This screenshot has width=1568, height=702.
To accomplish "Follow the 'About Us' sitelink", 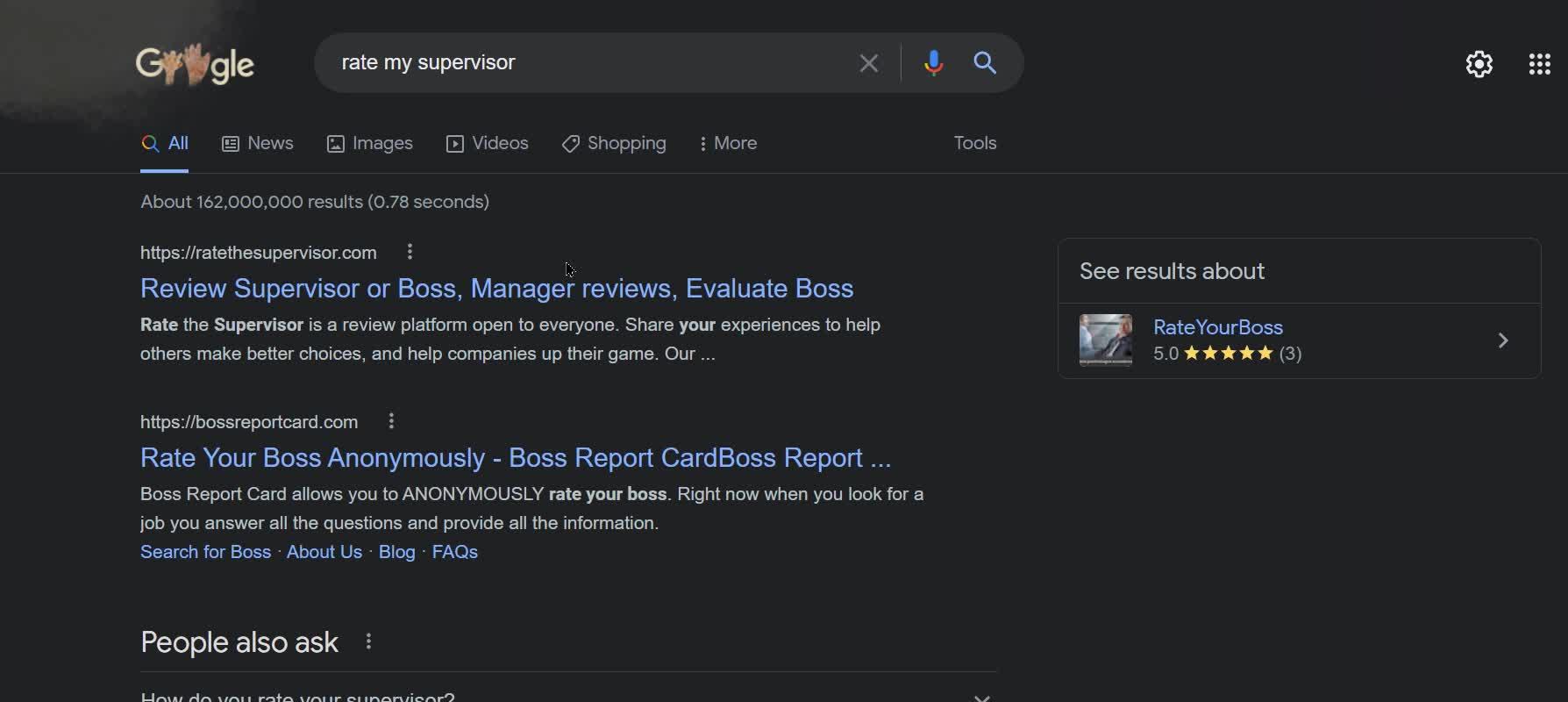I will (x=324, y=552).
